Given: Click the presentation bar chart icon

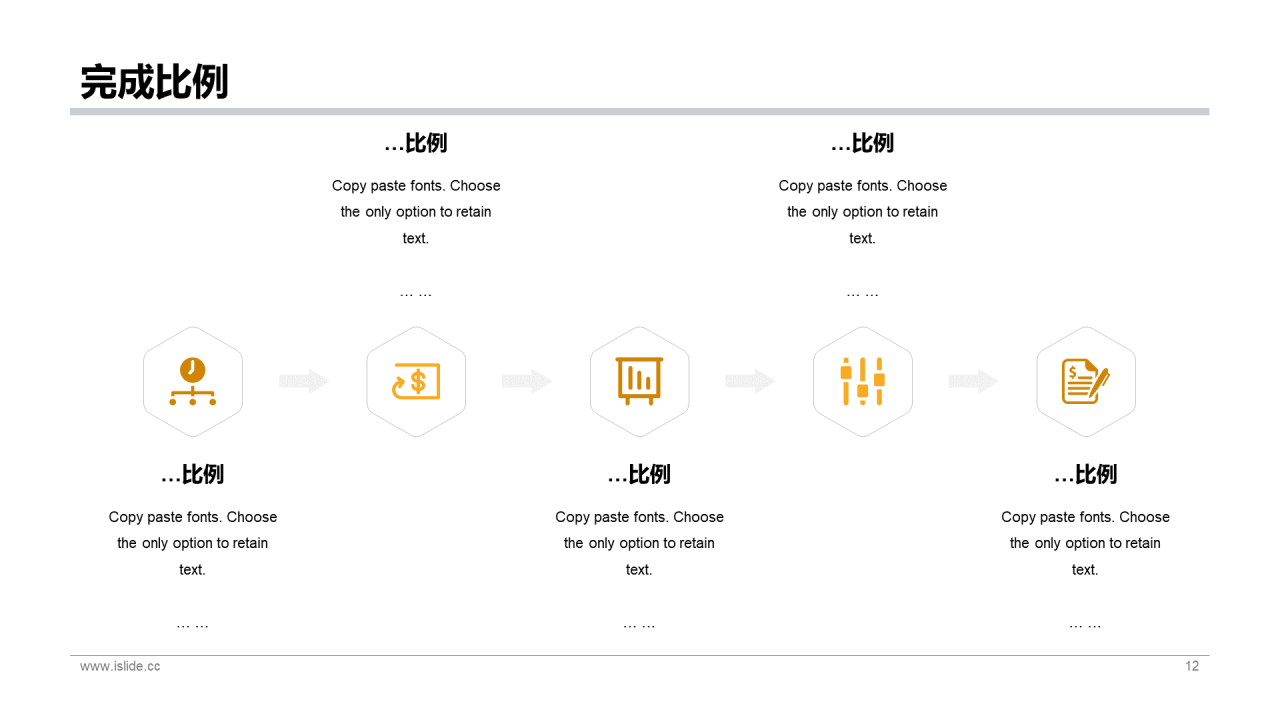Looking at the screenshot, I should (639, 381).
